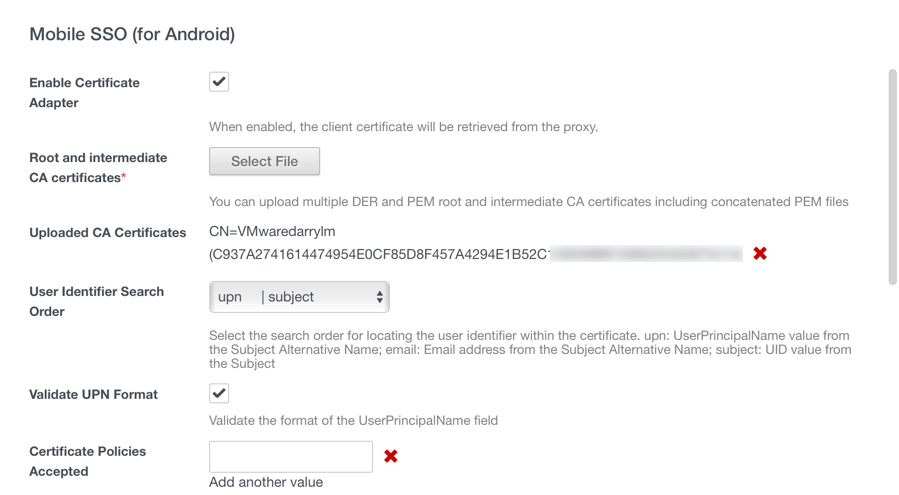Click the Select File button
This screenshot has width=899, height=495.
point(264,161)
